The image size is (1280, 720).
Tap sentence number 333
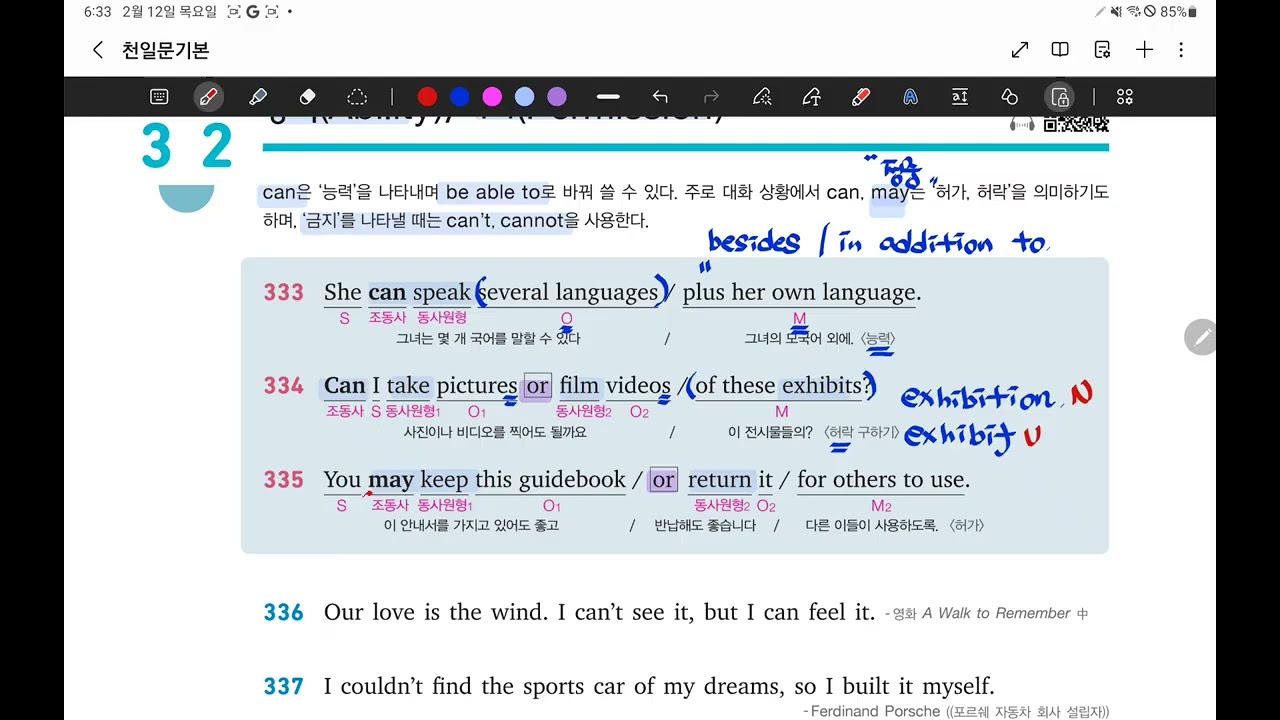pos(283,292)
